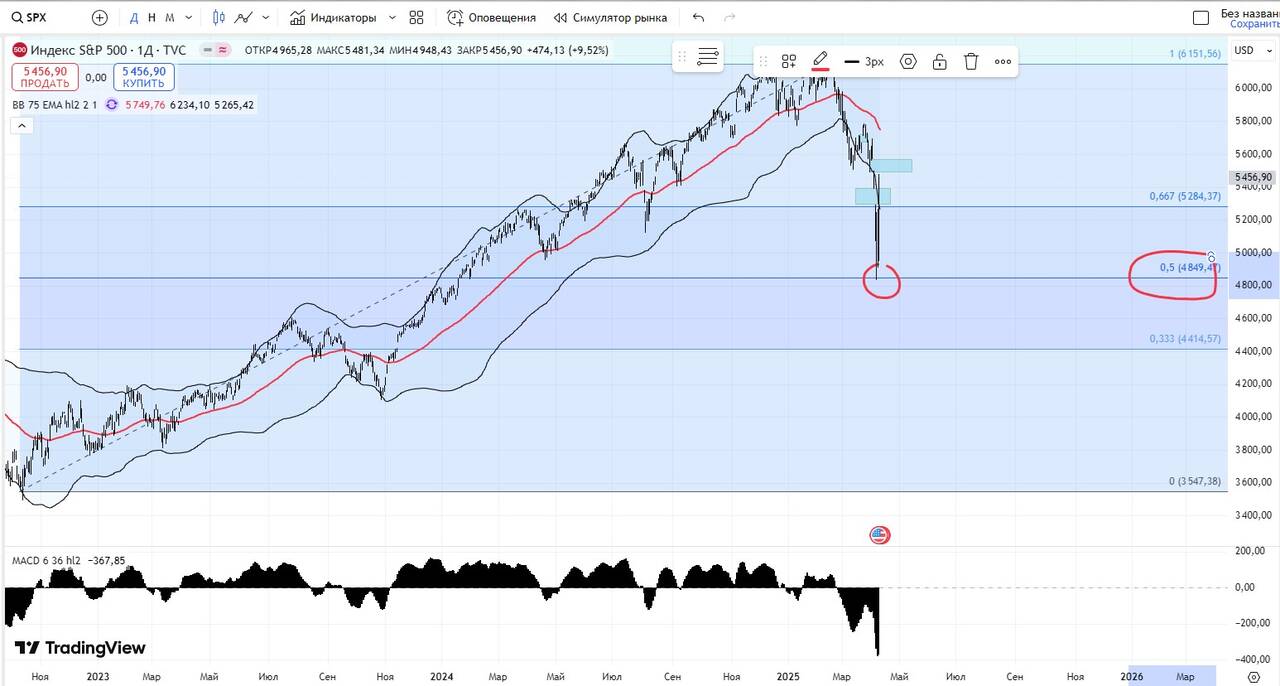Toggle the symbol legend pill indicator
This screenshot has height=686, width=1280.
pos(214,50)
